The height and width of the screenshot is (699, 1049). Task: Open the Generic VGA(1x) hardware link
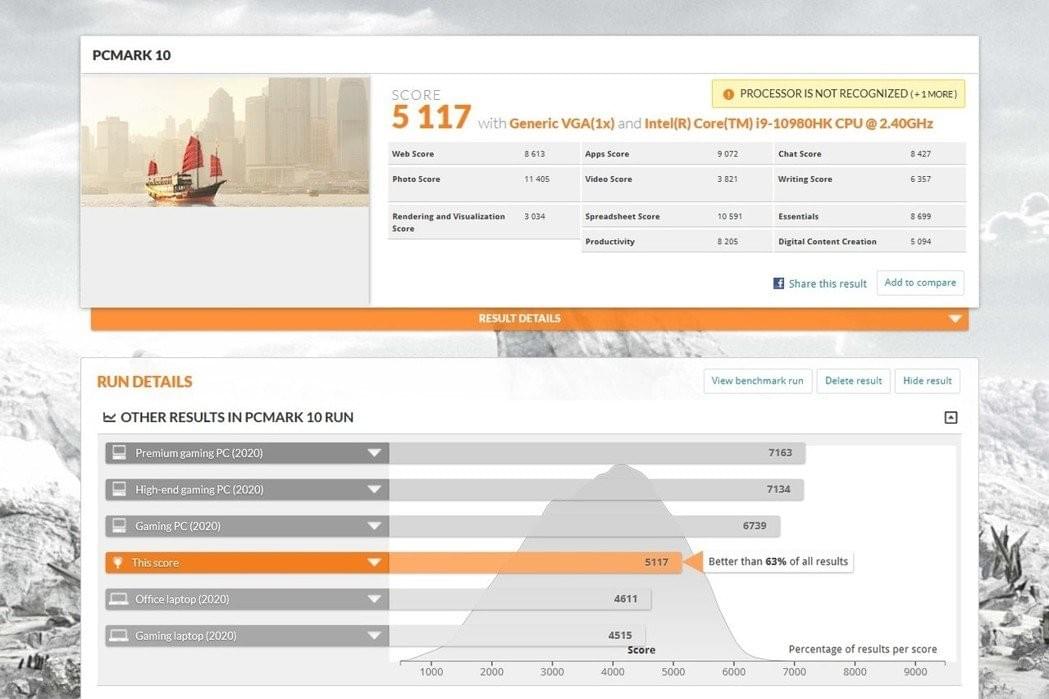pyautogui.click(x=561, y=123)
